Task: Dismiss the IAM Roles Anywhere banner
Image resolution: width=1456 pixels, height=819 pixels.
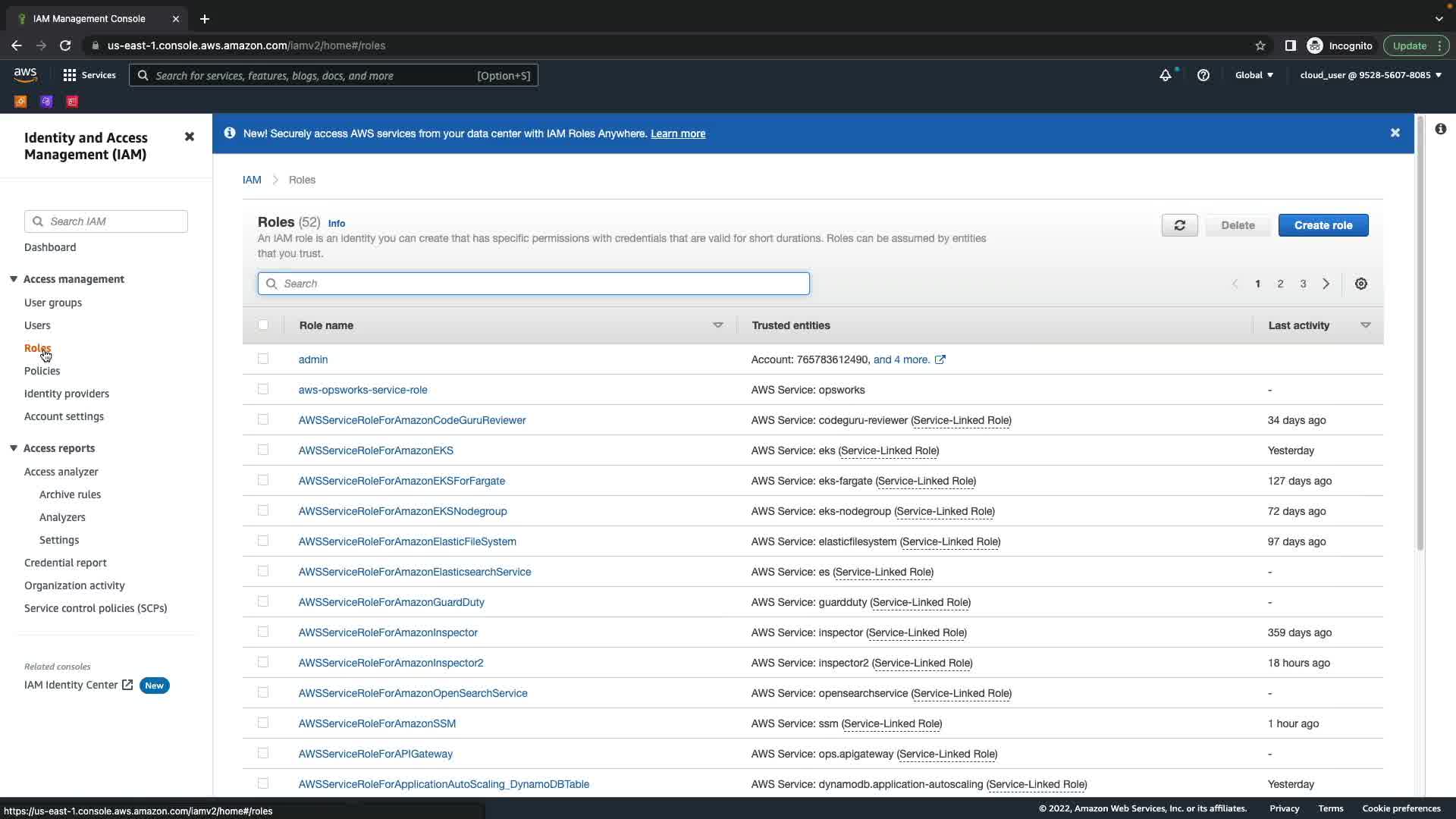Action: click(1395, 133)
